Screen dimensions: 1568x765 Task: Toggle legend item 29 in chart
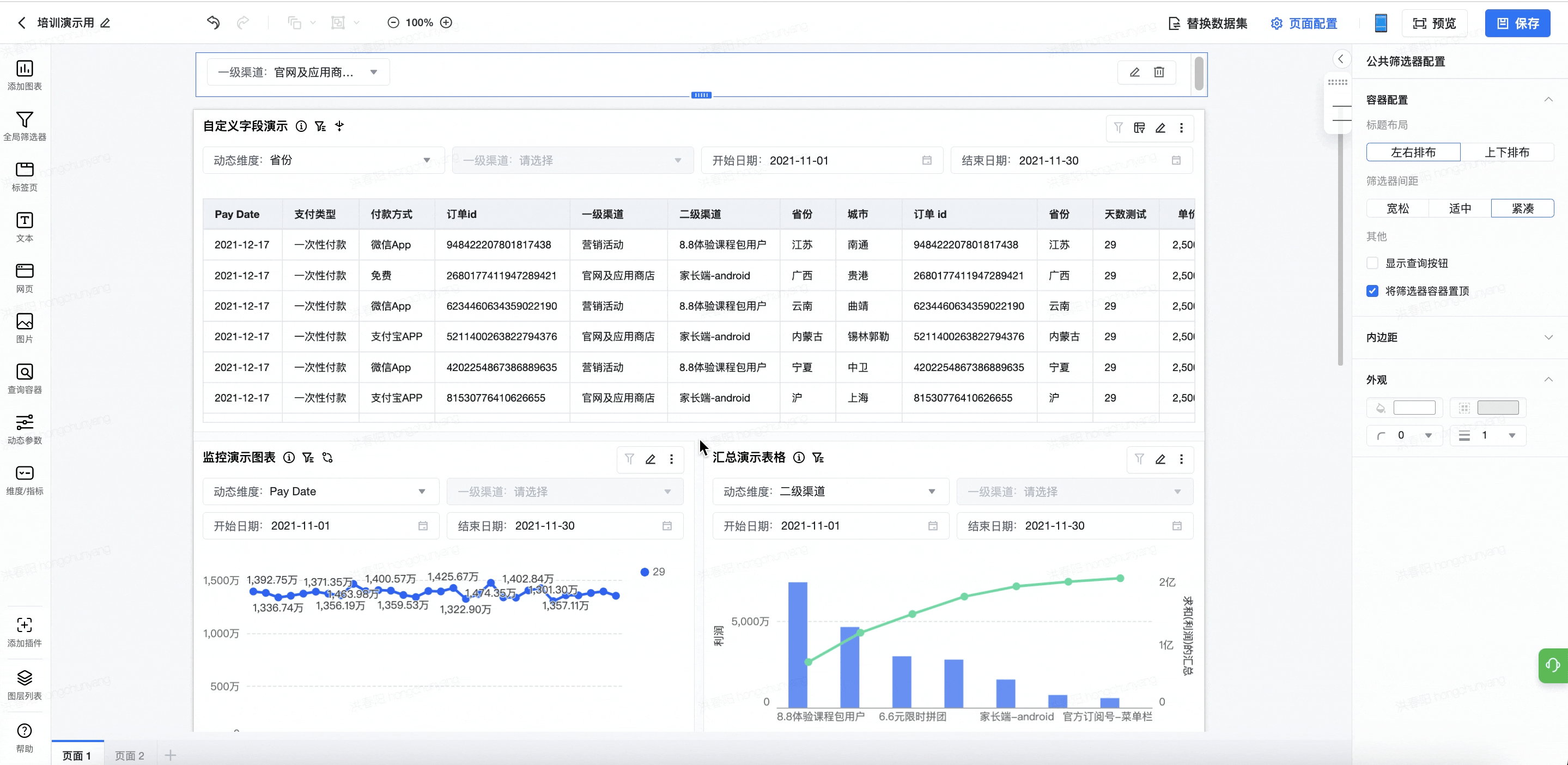click(x=653, y=572)
